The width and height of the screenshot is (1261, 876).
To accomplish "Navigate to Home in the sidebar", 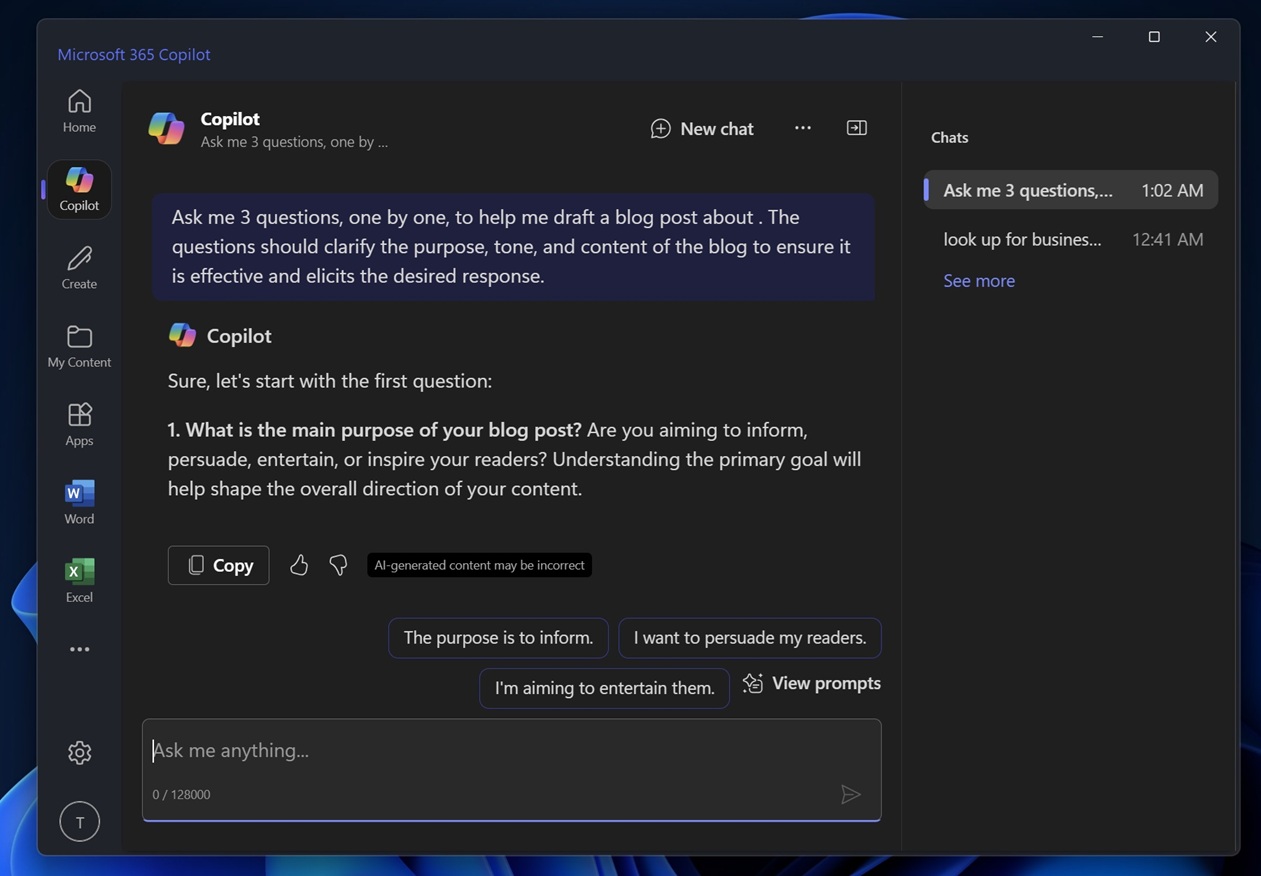I will (79, 110).
